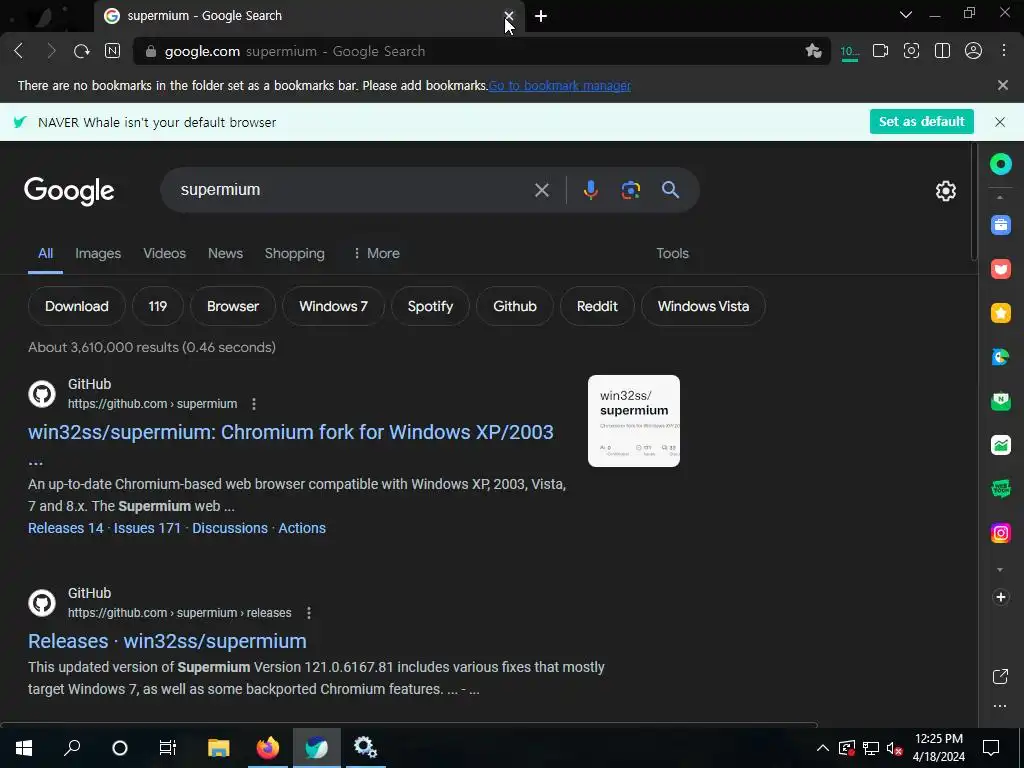Switch to the News tab
The height and width of the screenshot is (768, 1024).
coord(225,253)
